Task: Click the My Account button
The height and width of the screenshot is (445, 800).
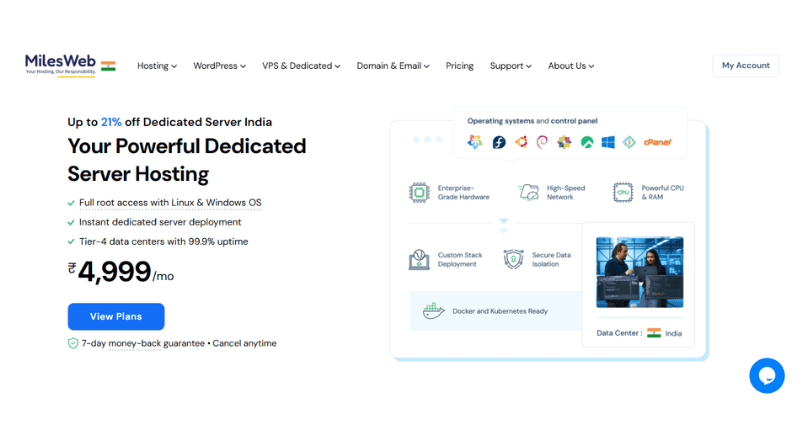Action: point(745,65)
